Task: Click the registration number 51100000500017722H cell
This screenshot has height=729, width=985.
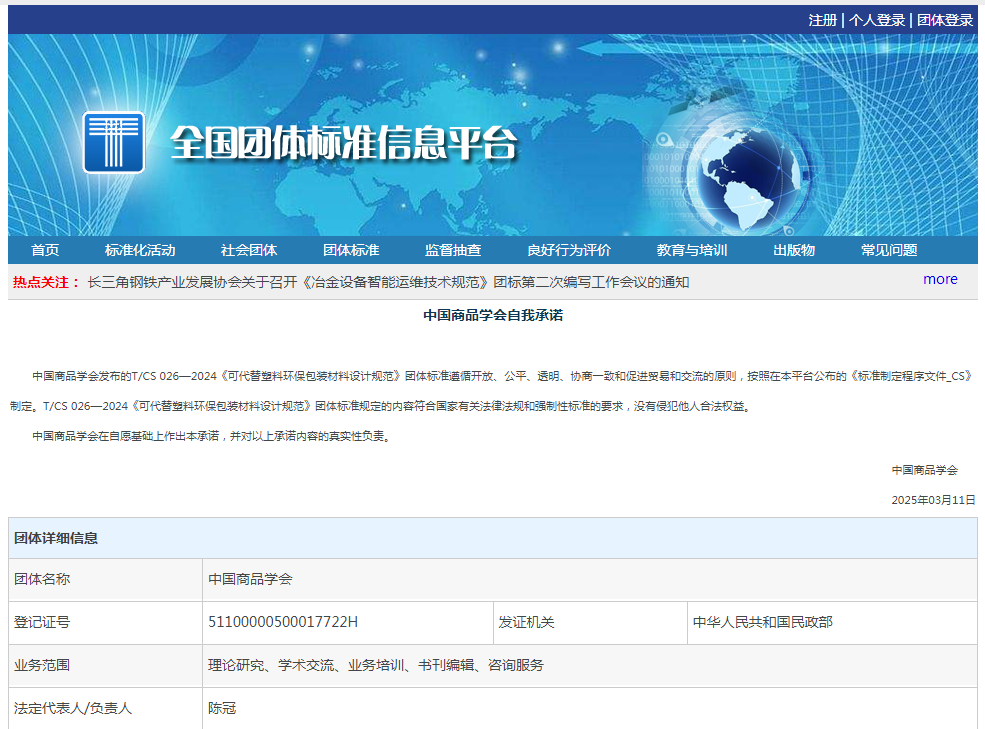Action: tap(283, 622)
